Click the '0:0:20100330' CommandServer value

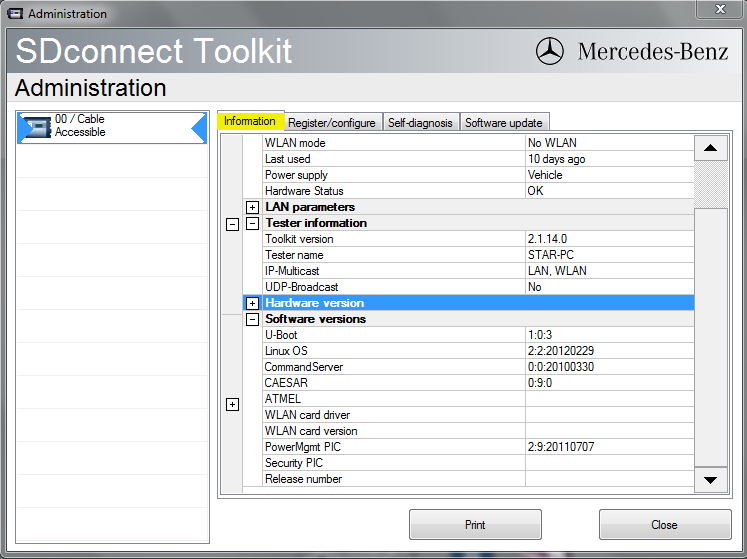click(x=561, y=367)
